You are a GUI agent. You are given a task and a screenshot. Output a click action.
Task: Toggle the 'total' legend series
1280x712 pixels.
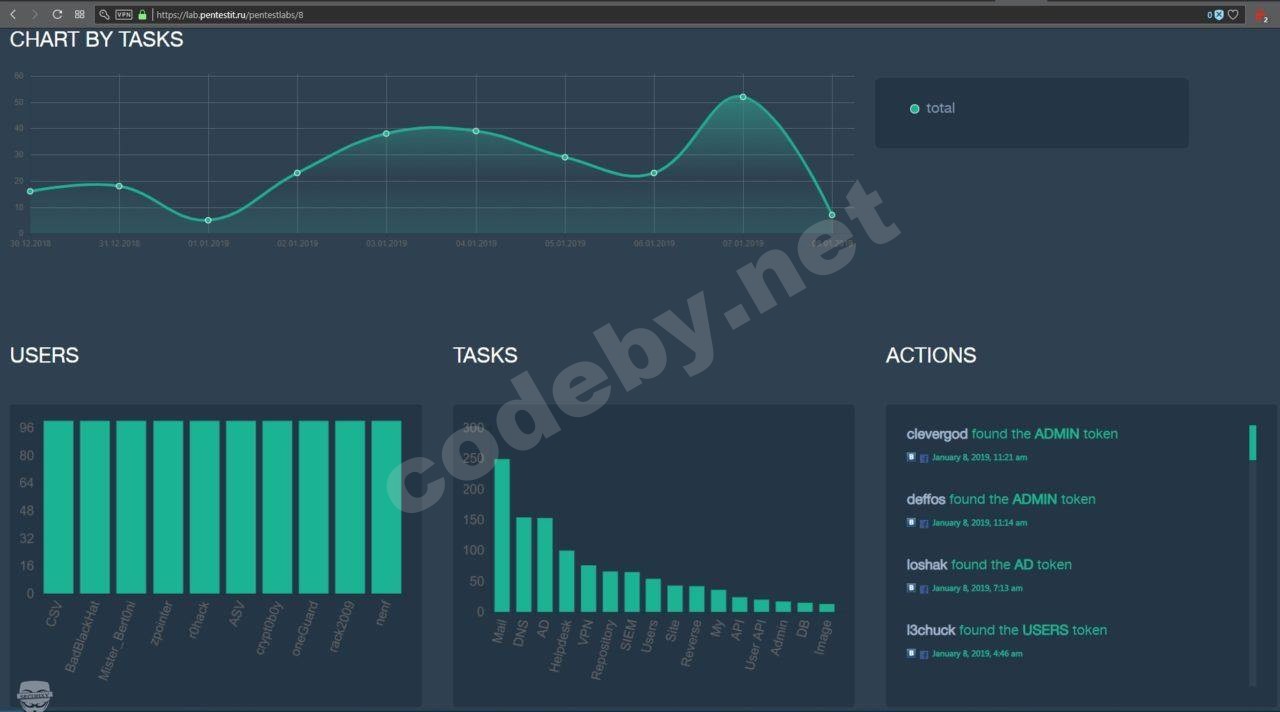[x=932, y=108]
